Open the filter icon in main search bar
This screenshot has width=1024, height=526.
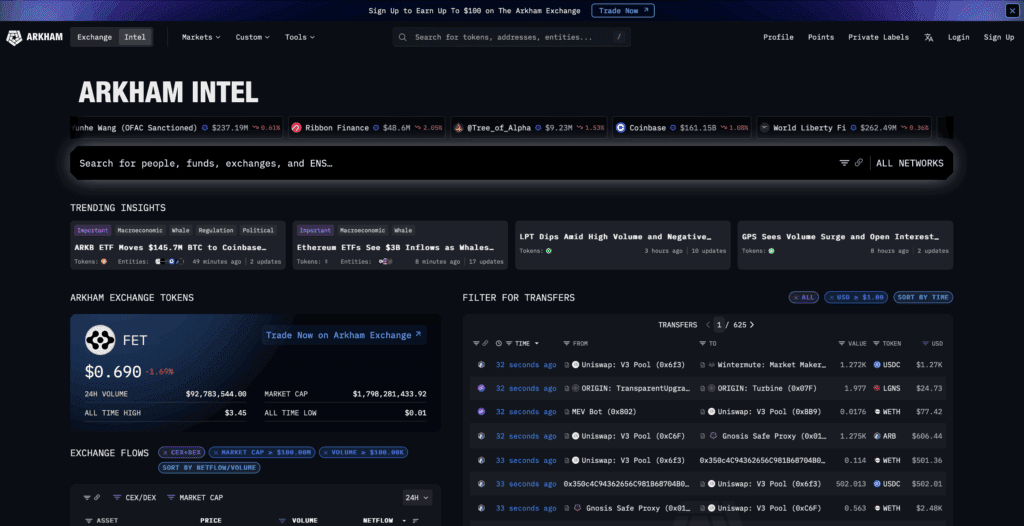[844, 163]
